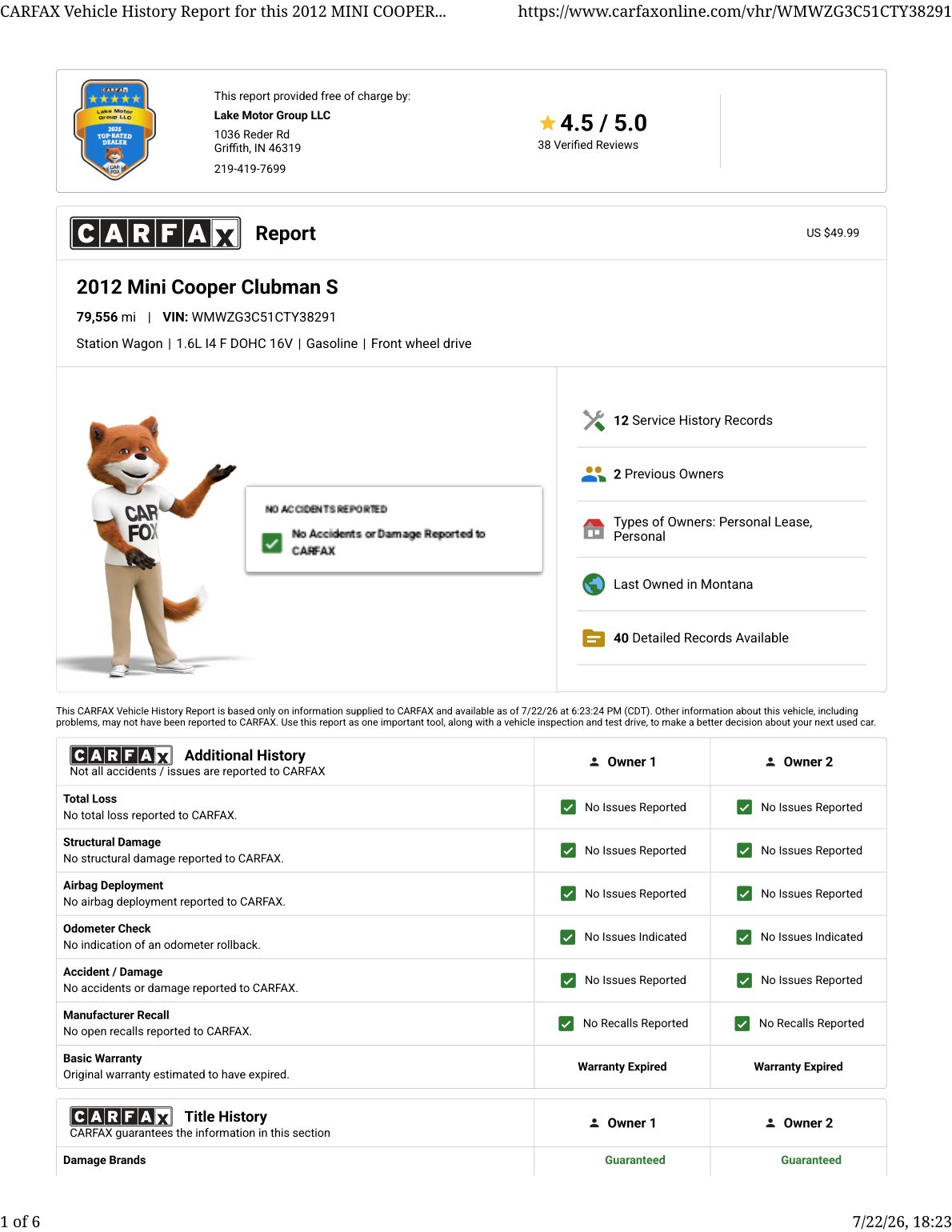Click CARFAX logo beside Title History
The image size is (952, 1232).
coord(121,1117)
